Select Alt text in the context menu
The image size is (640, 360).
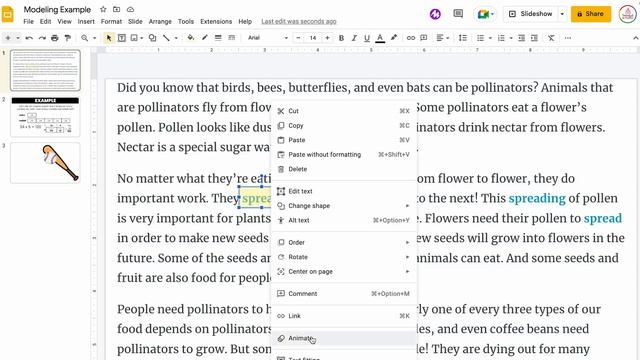344,220
